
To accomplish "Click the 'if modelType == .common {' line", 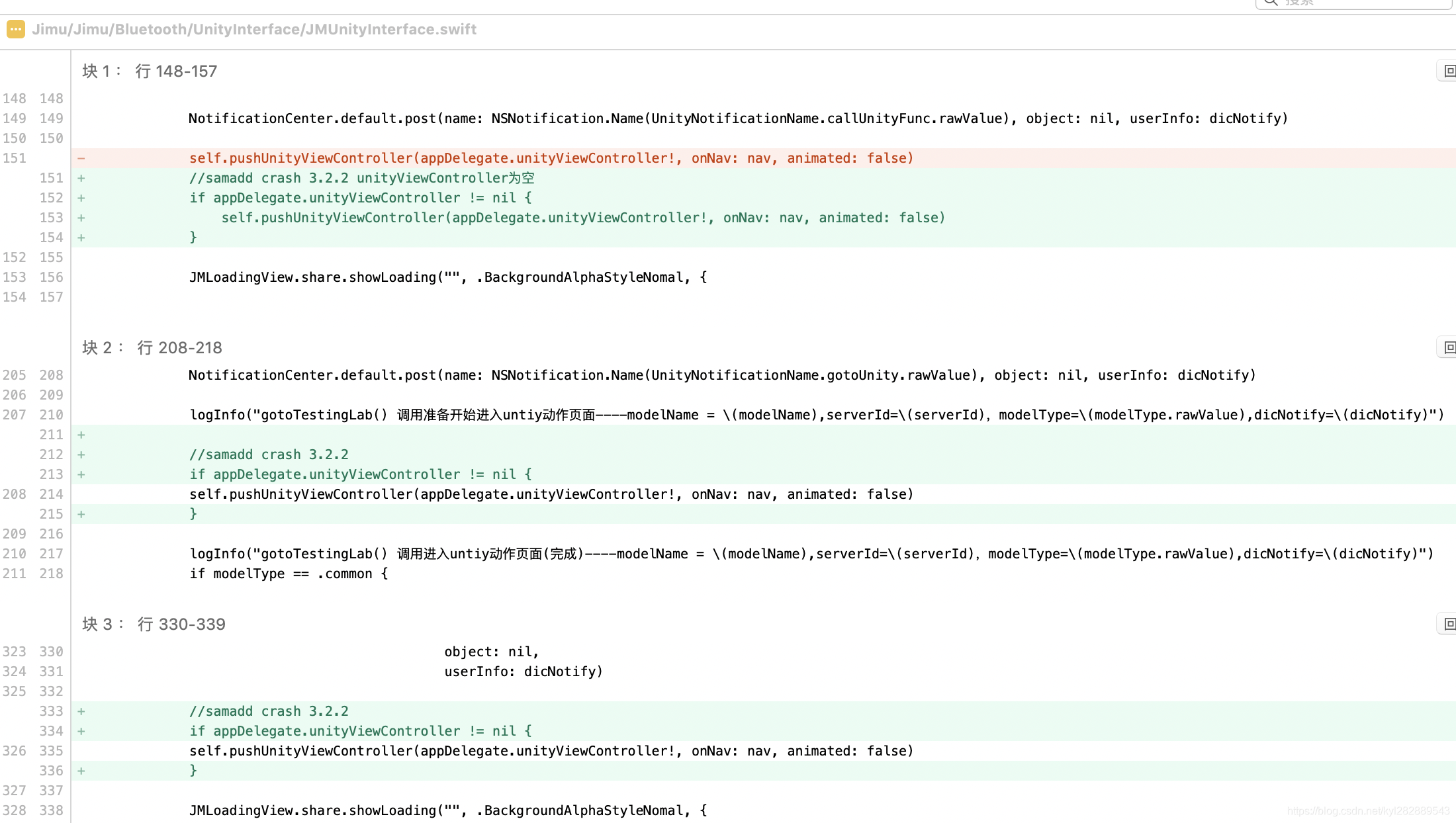I will pos(289,574).
